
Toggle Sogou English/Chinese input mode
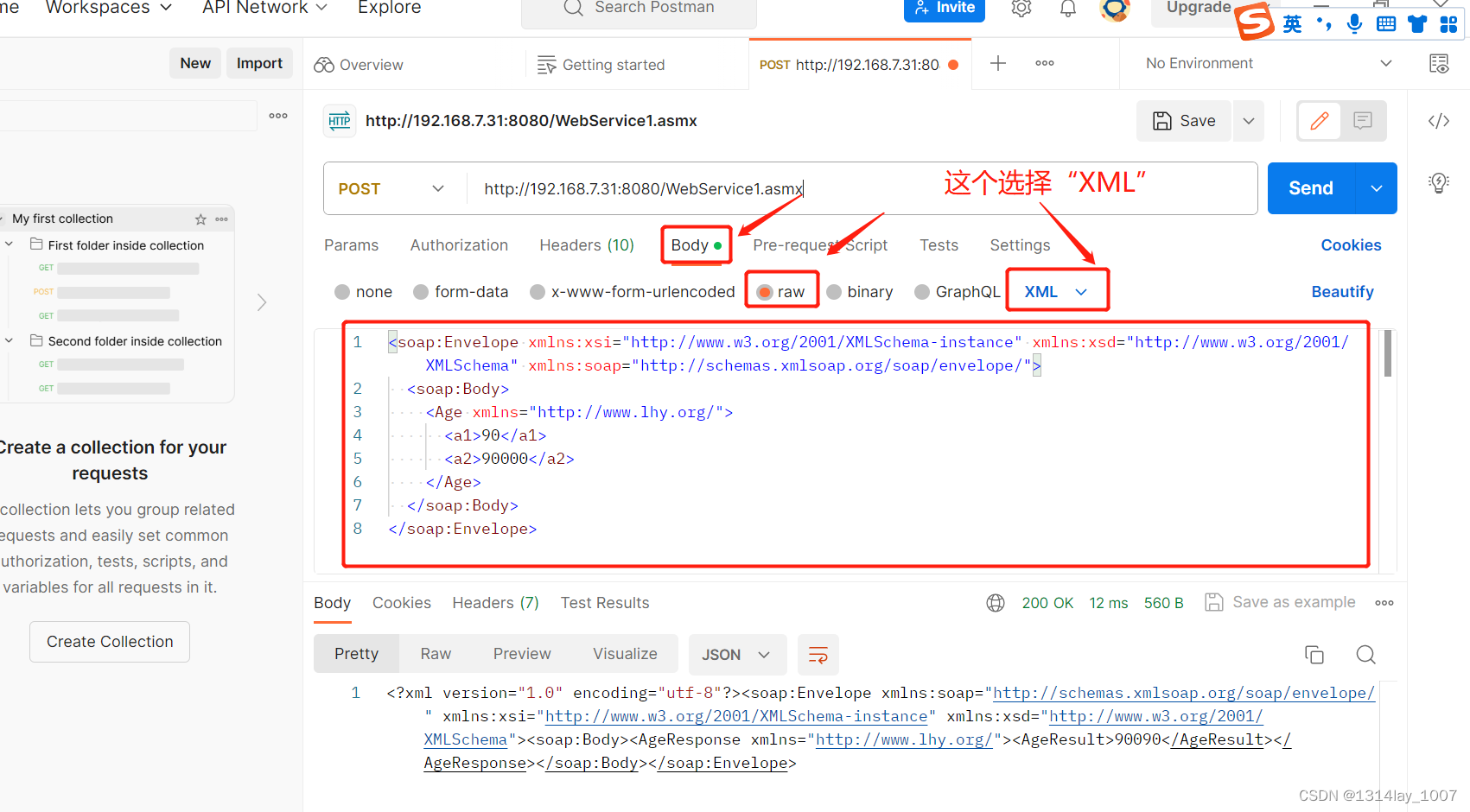point(1292,23)
